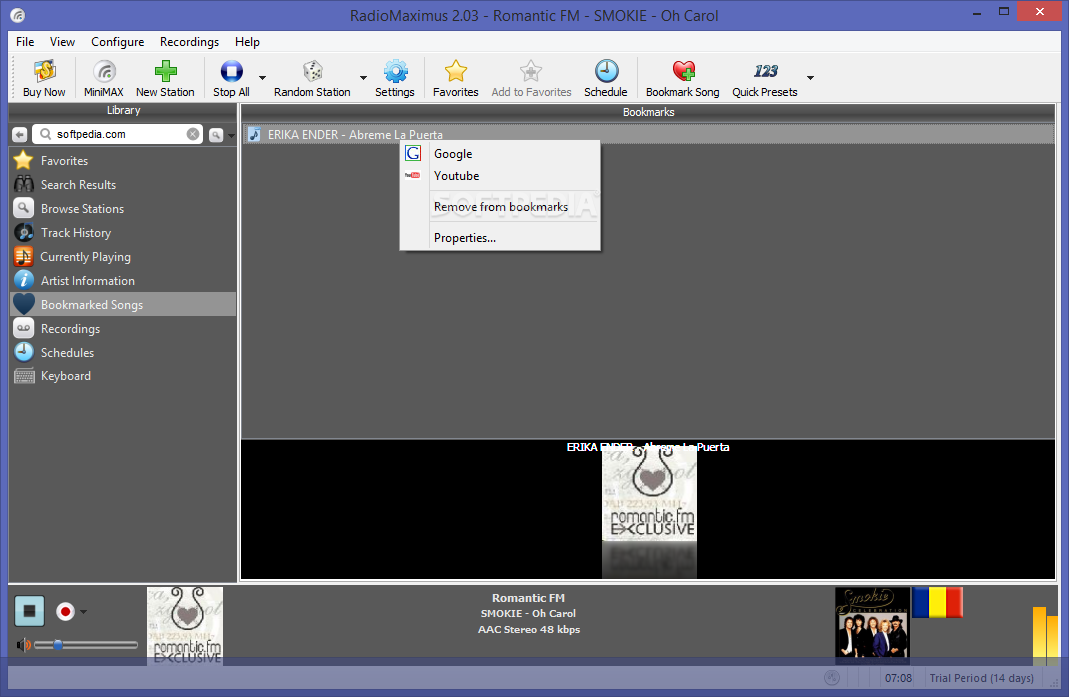Open Properties... from the context menu

pos(500,238)
